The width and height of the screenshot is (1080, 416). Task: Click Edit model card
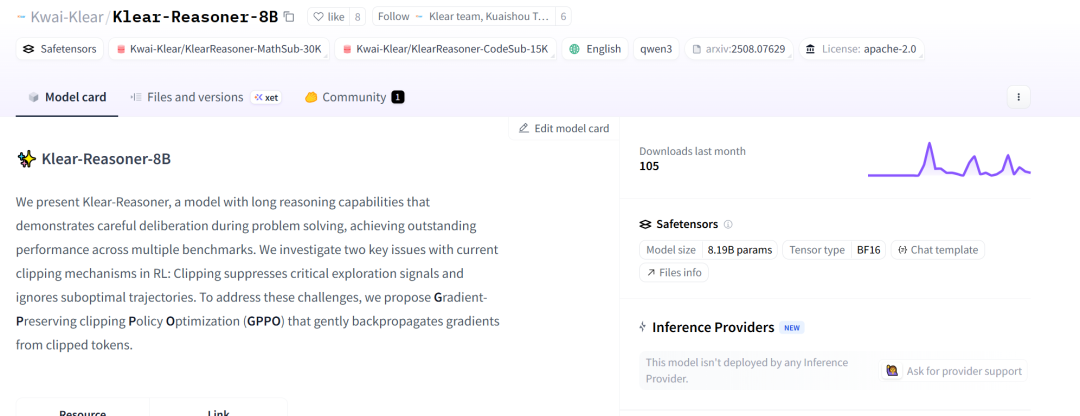tap(563, 127)
